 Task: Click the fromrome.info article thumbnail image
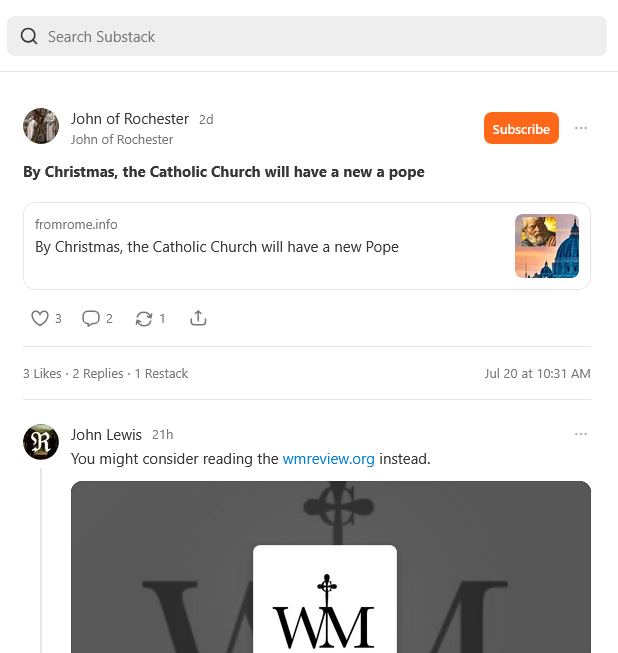[x=547, y=246]
